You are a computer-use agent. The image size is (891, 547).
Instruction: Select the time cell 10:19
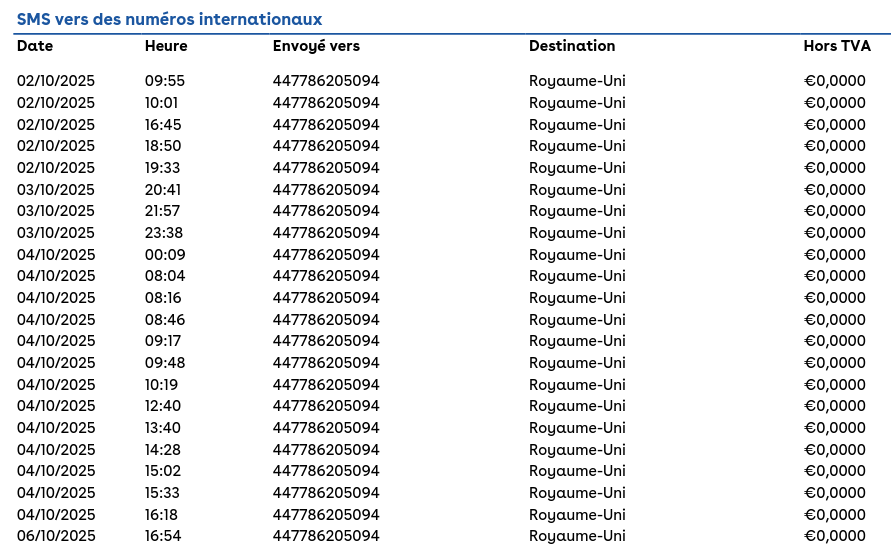click(x=161, y=385)
